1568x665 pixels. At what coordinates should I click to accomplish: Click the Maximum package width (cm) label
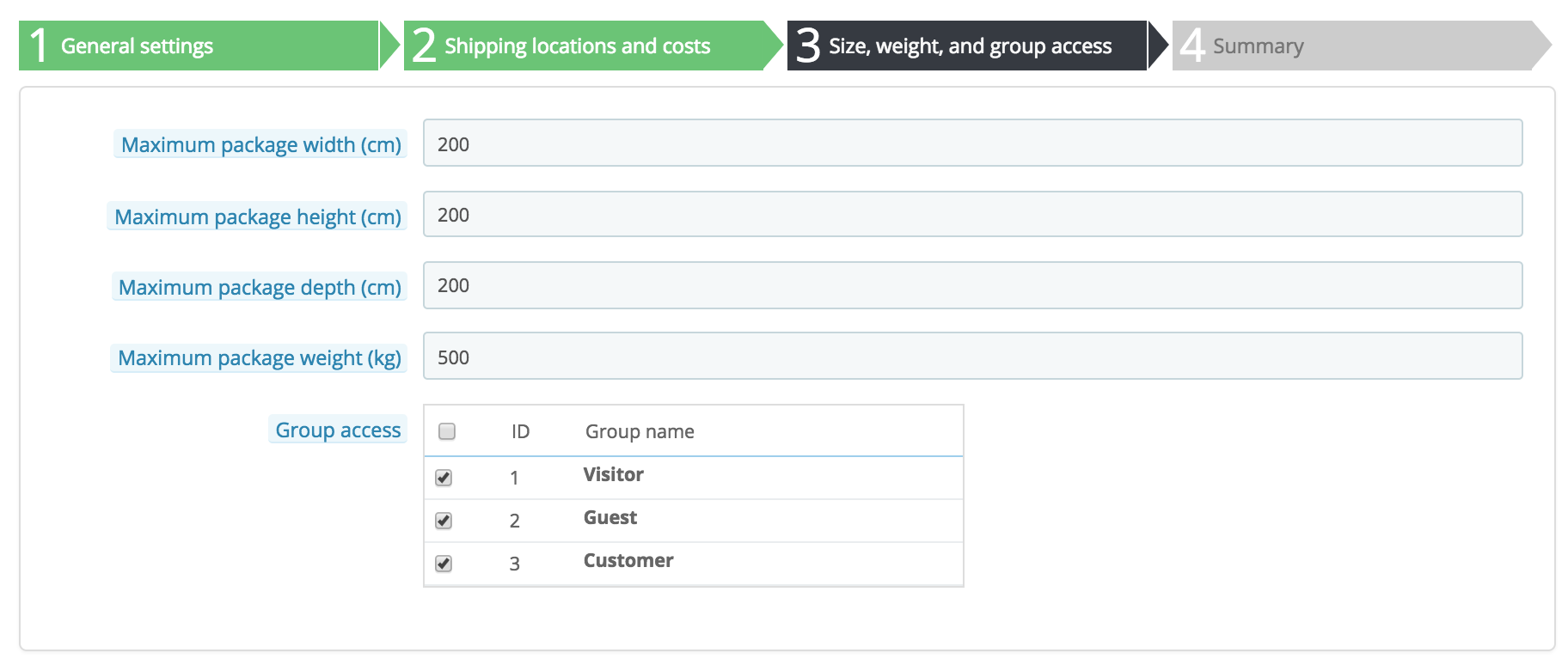pos(260,144)
